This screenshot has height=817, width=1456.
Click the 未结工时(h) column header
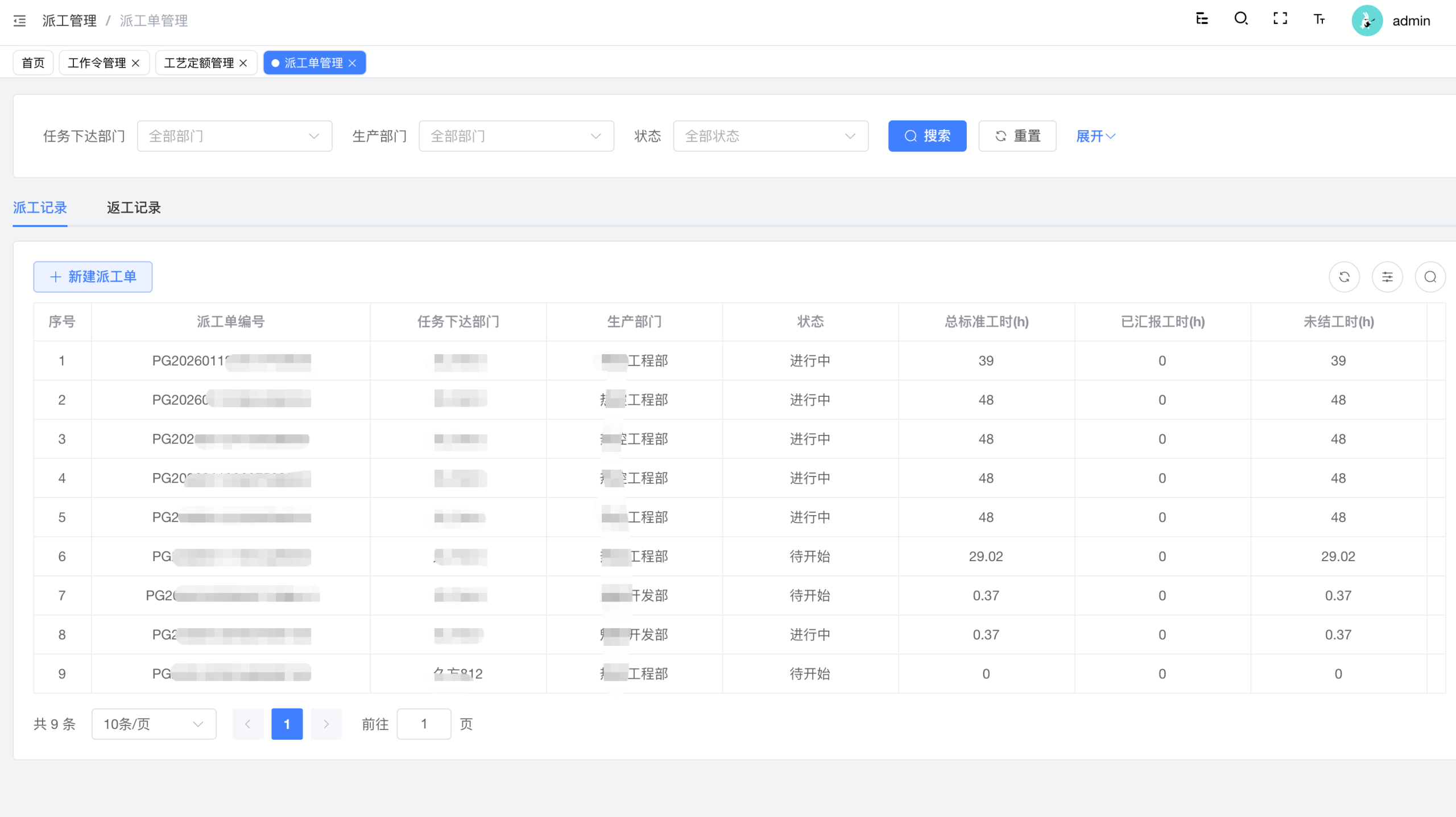pyautogui.click(x=1339, y=322)
